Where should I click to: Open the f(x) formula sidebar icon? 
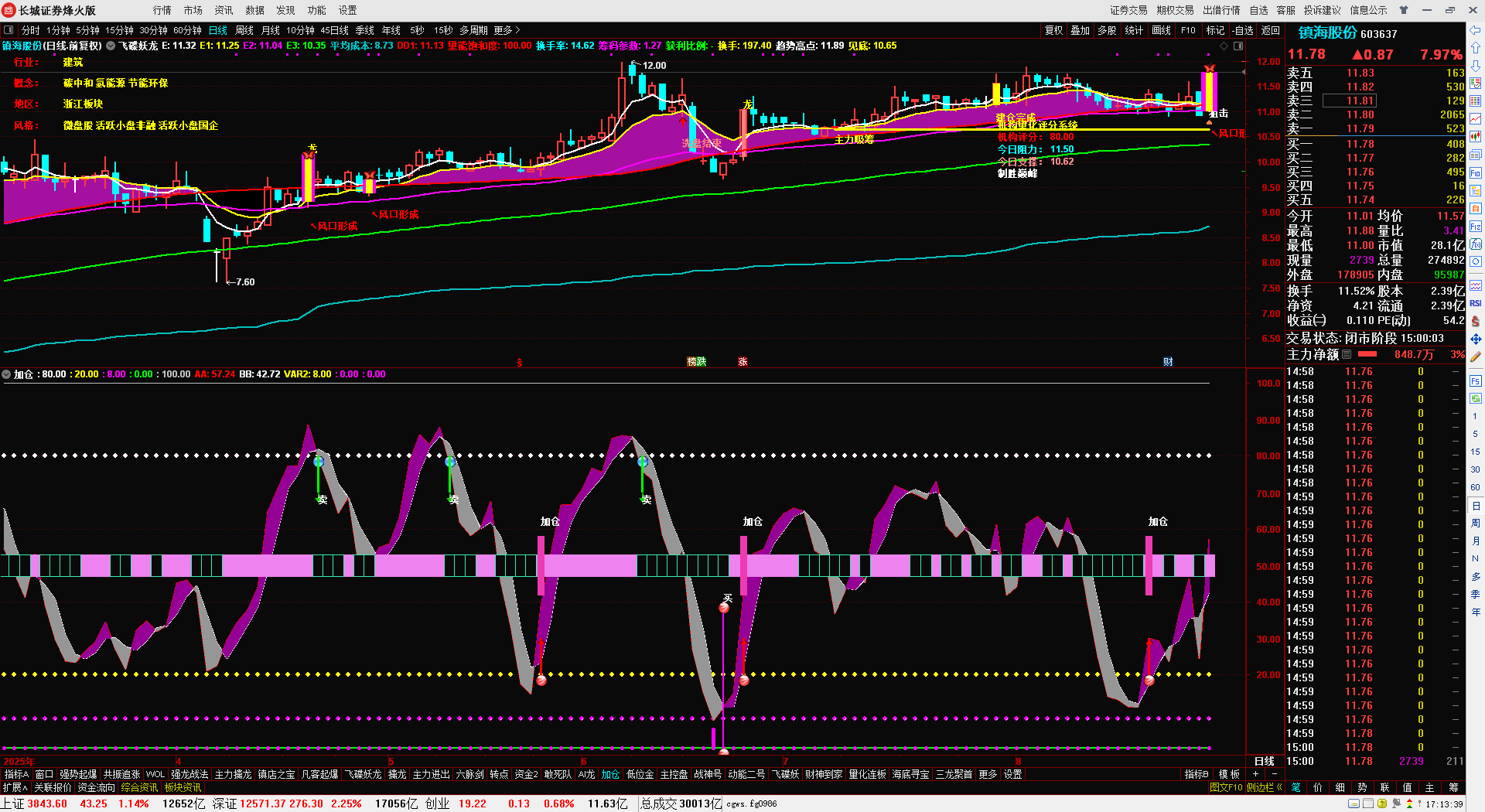click(1476, 244)
